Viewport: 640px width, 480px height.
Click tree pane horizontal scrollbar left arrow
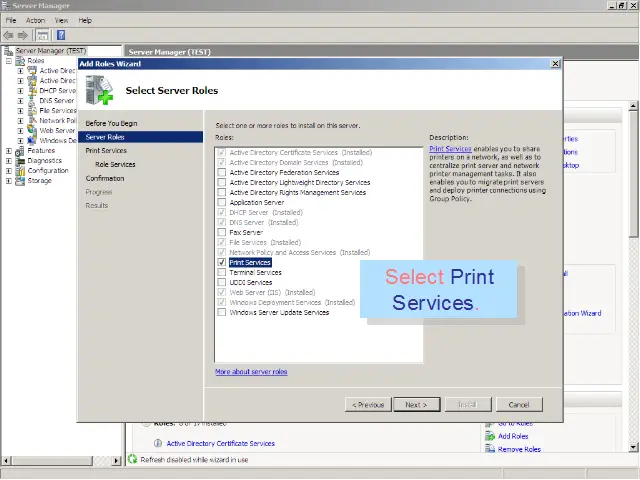6,460
